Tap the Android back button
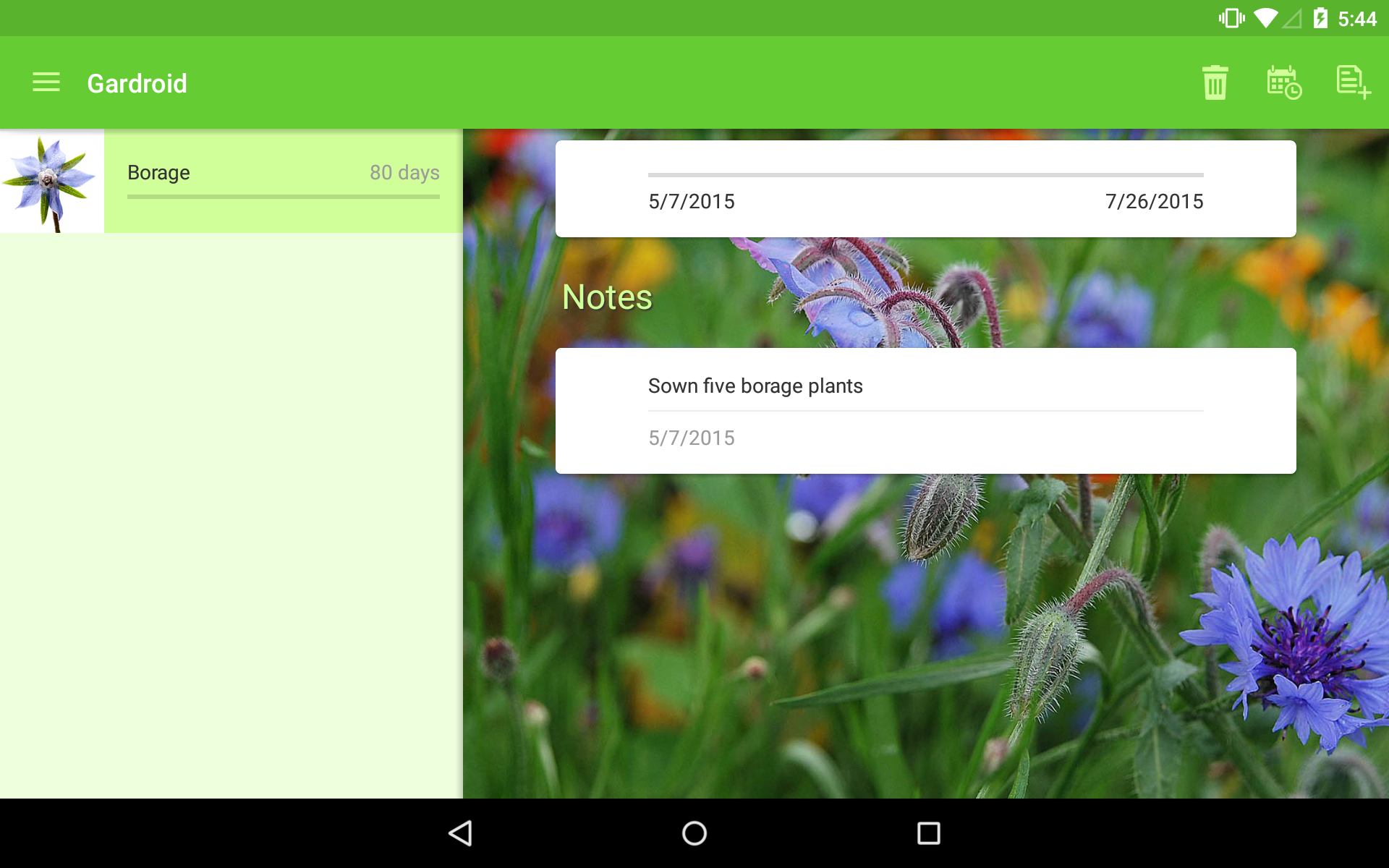The image size is (1389, 868). 461,833
